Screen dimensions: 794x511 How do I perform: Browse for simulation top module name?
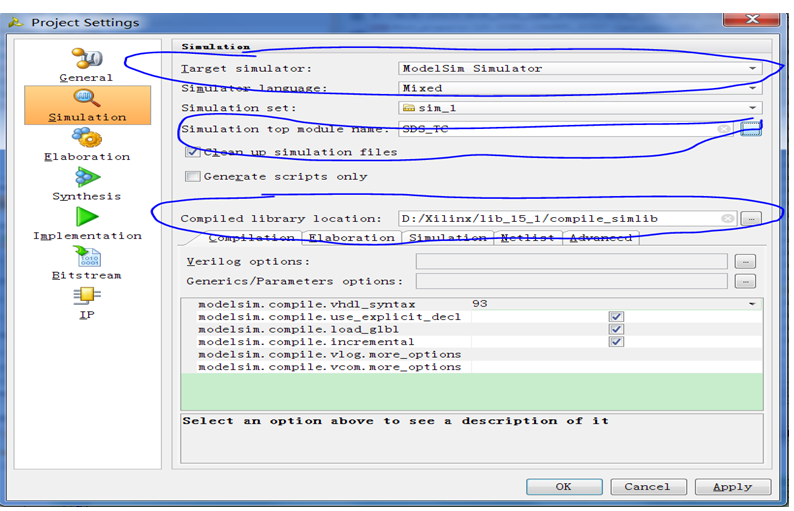click(x=750, y=129)
